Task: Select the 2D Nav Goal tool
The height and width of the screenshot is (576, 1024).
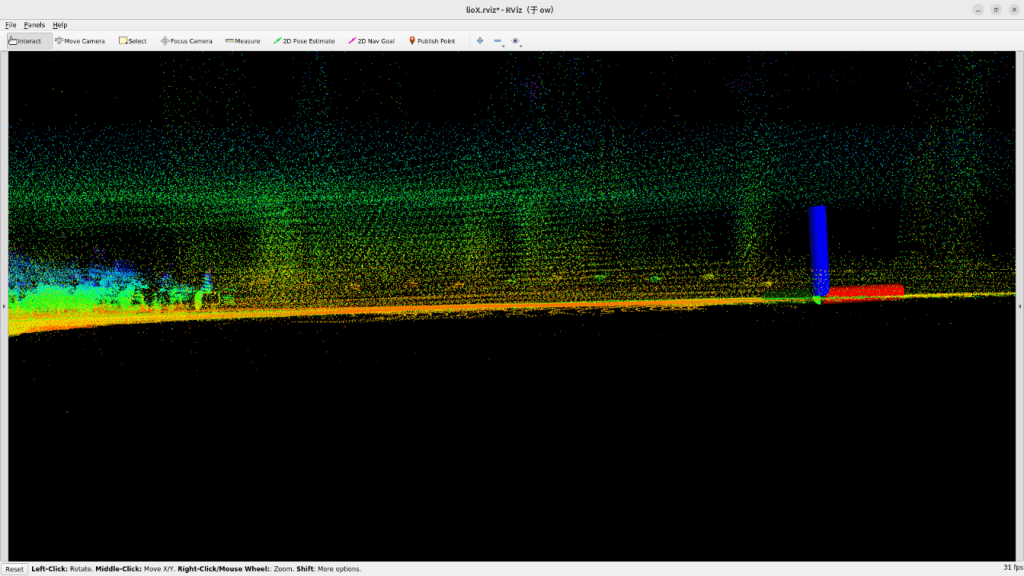Action: pyautogui.click(x=371, y=41)
